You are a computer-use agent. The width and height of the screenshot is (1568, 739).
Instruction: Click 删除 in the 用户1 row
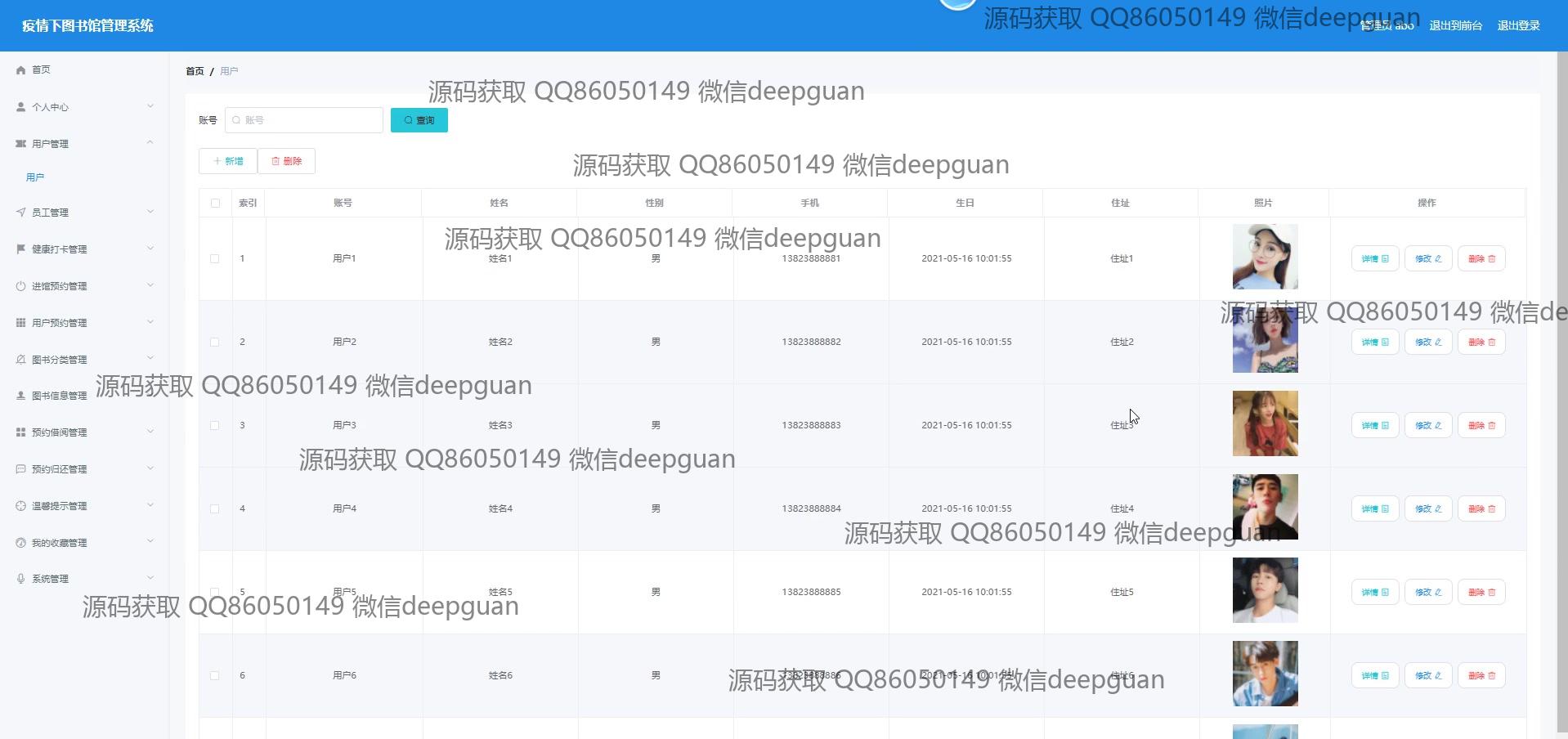[1481, 259]
